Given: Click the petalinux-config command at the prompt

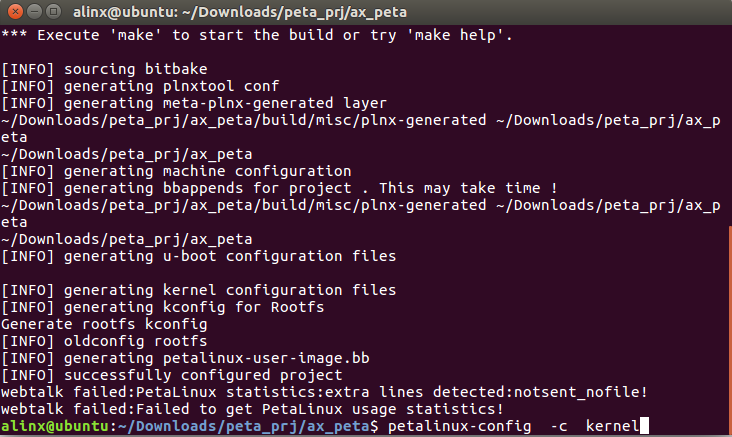Looking at the screenshot, I should click(459, 426).
